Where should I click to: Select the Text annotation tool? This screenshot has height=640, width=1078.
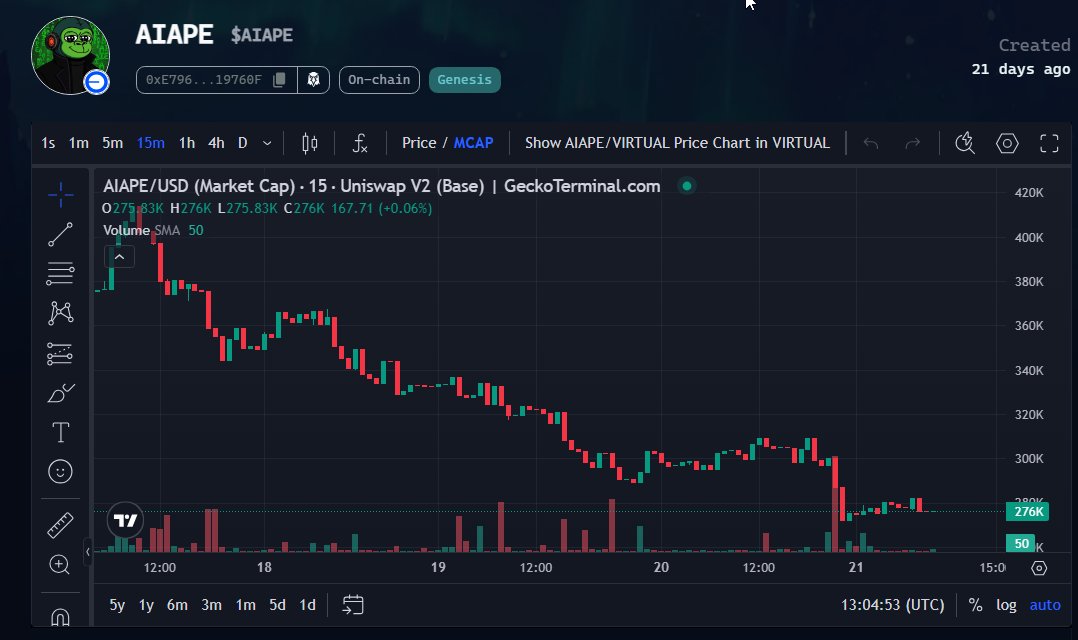[60, 432]
